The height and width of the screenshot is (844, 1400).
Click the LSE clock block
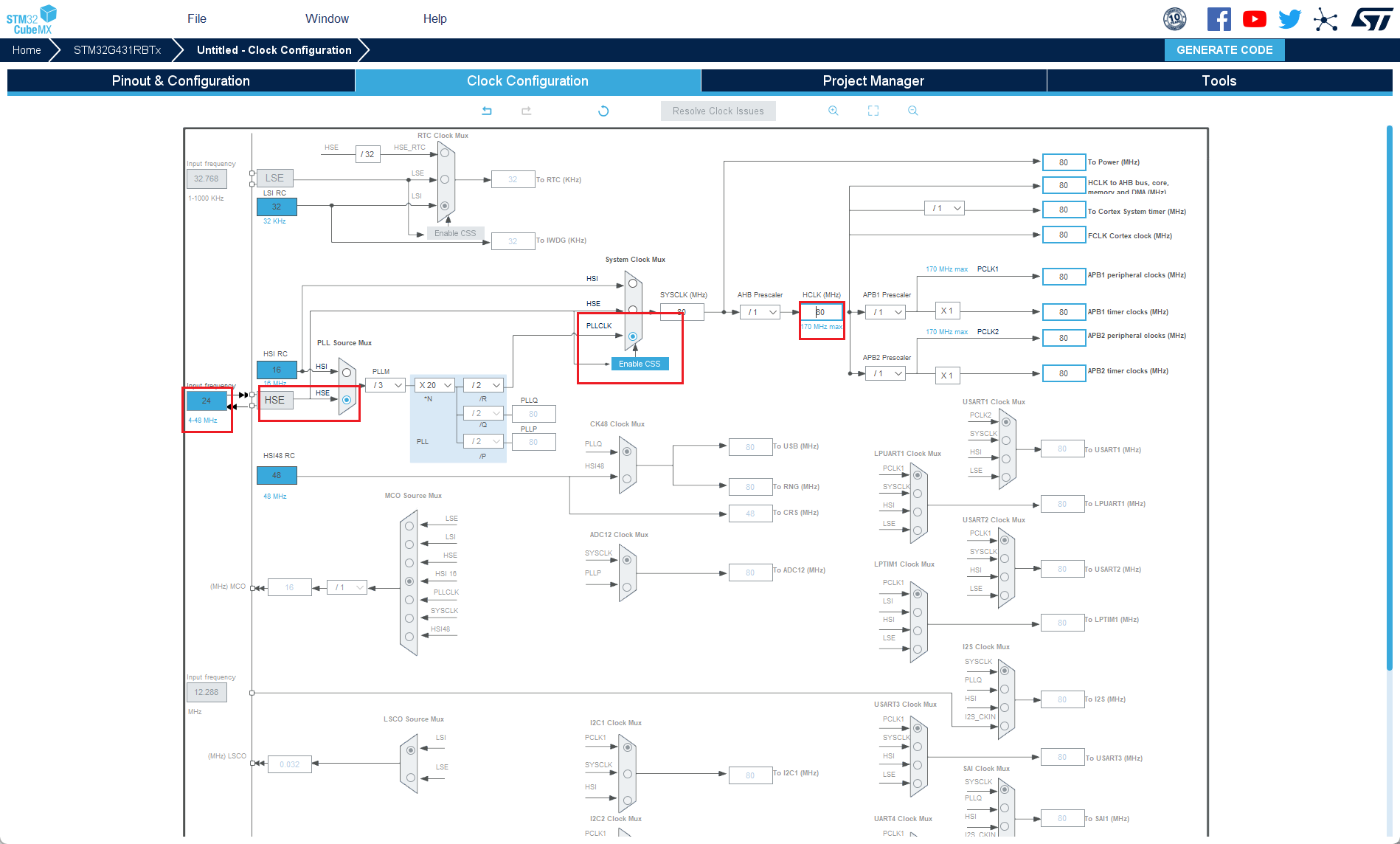click(x=274, y=178)
